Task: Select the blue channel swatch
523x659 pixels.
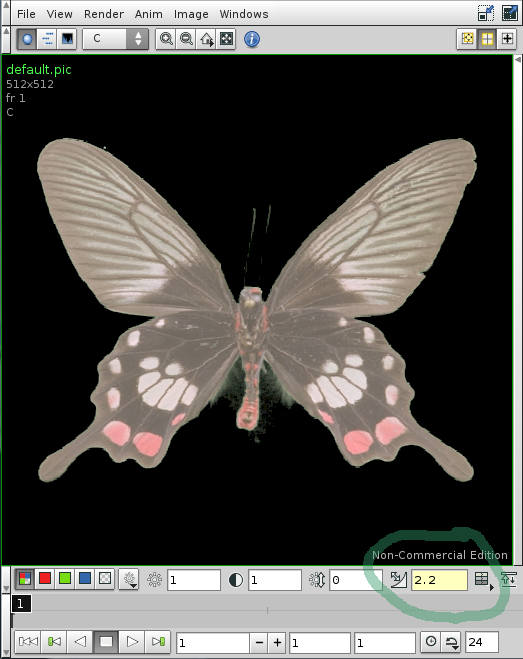Action: tap(85, 579)
